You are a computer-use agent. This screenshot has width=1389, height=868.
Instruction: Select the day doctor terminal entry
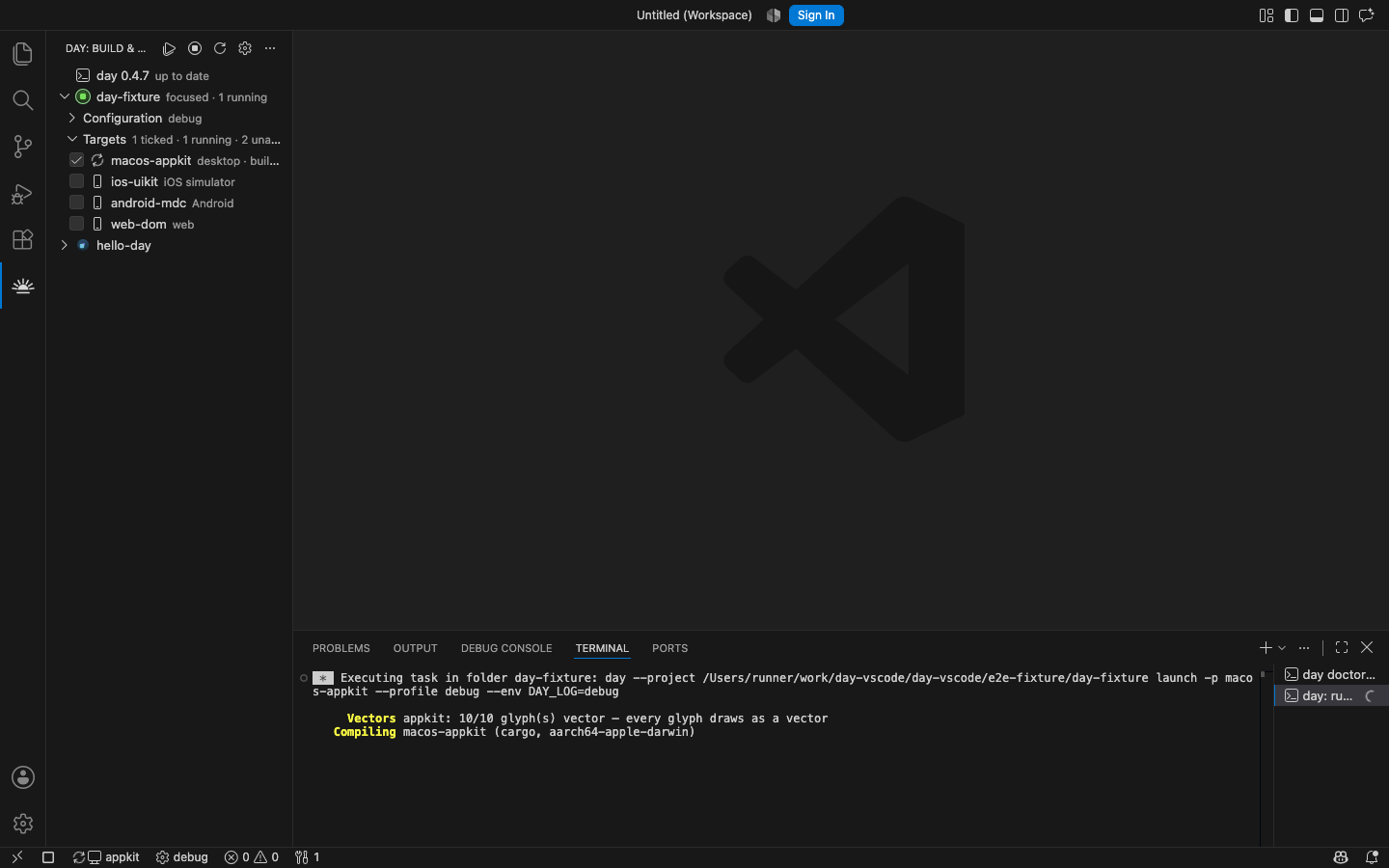tap(1331, 674)
